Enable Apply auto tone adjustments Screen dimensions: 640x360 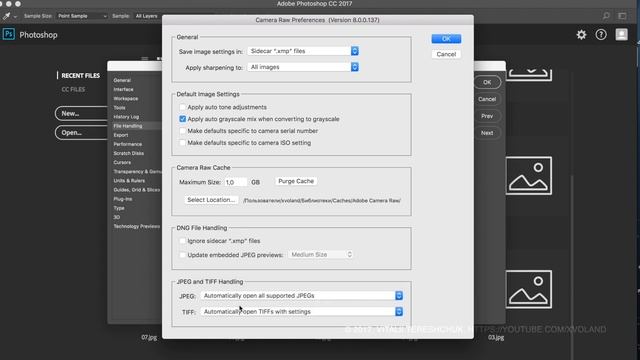coord(182,107)
